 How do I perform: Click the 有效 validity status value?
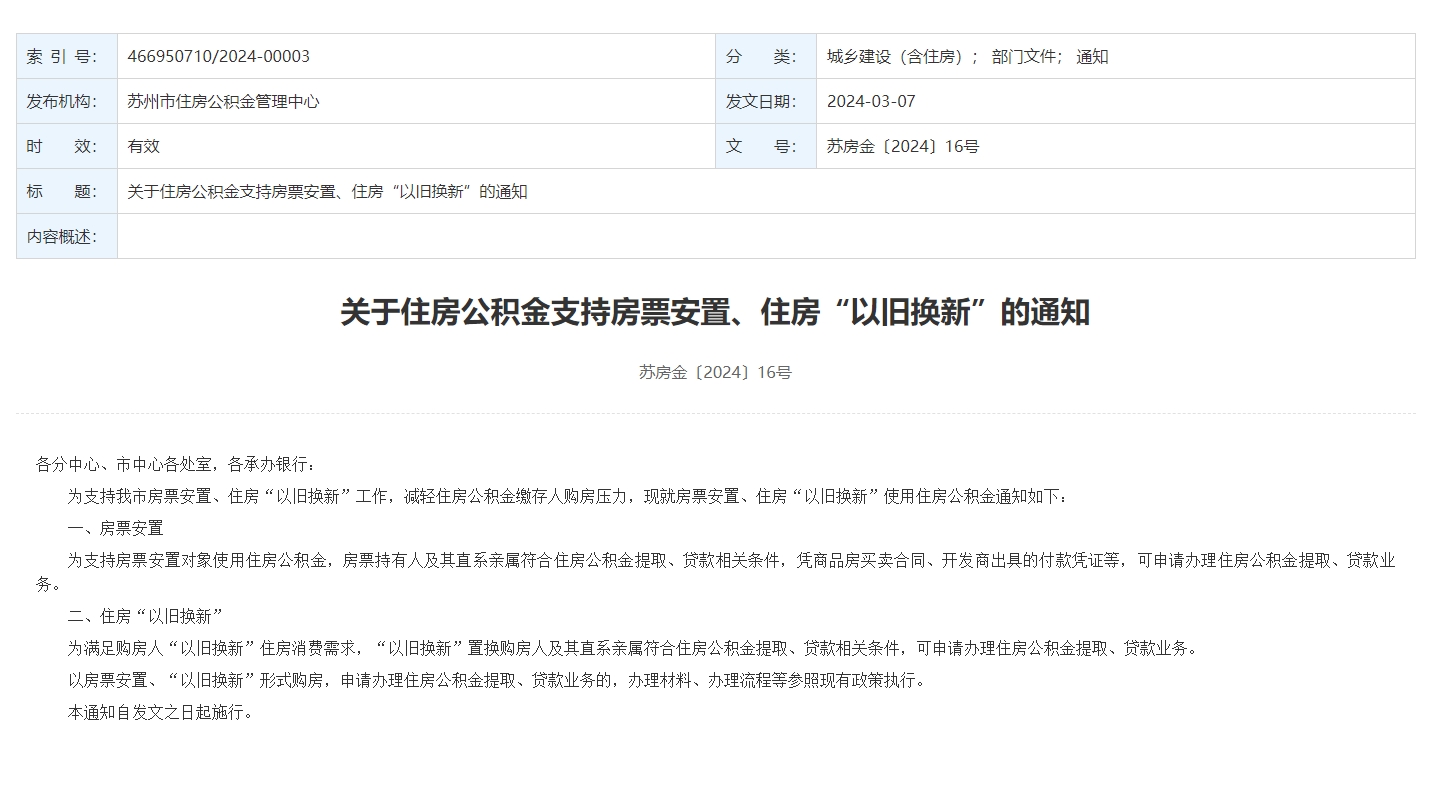click(x=144, y=146)
